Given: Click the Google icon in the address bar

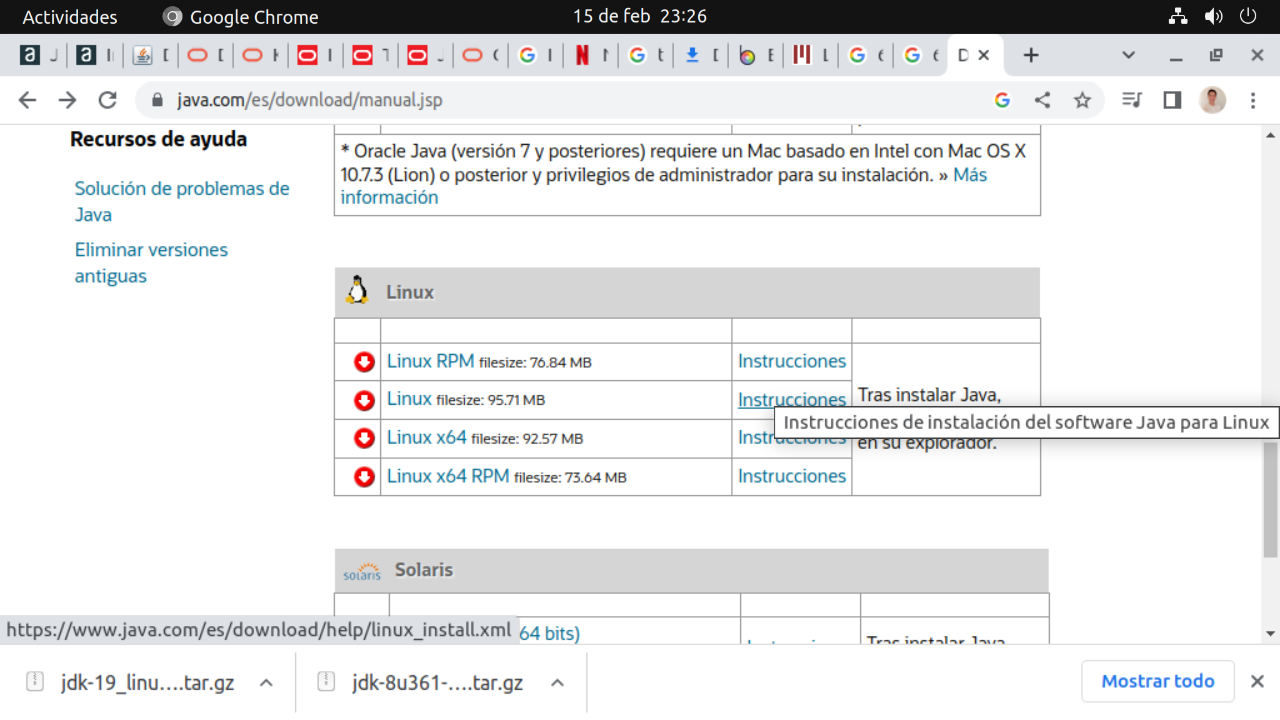Looking at the screenshot, I should pyautogui.click(x=1002, y=100).
